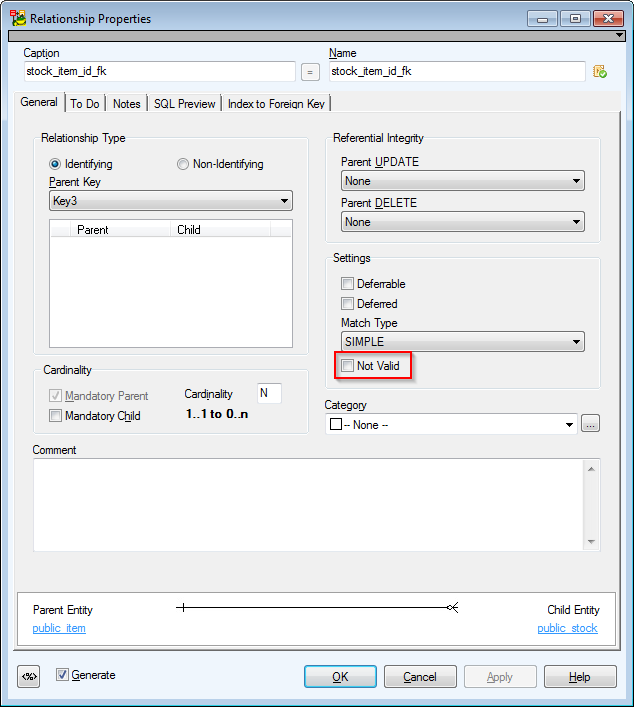Open the SQL Preview tab
Viewport: 634px width, 707px height.
point(184,104)
